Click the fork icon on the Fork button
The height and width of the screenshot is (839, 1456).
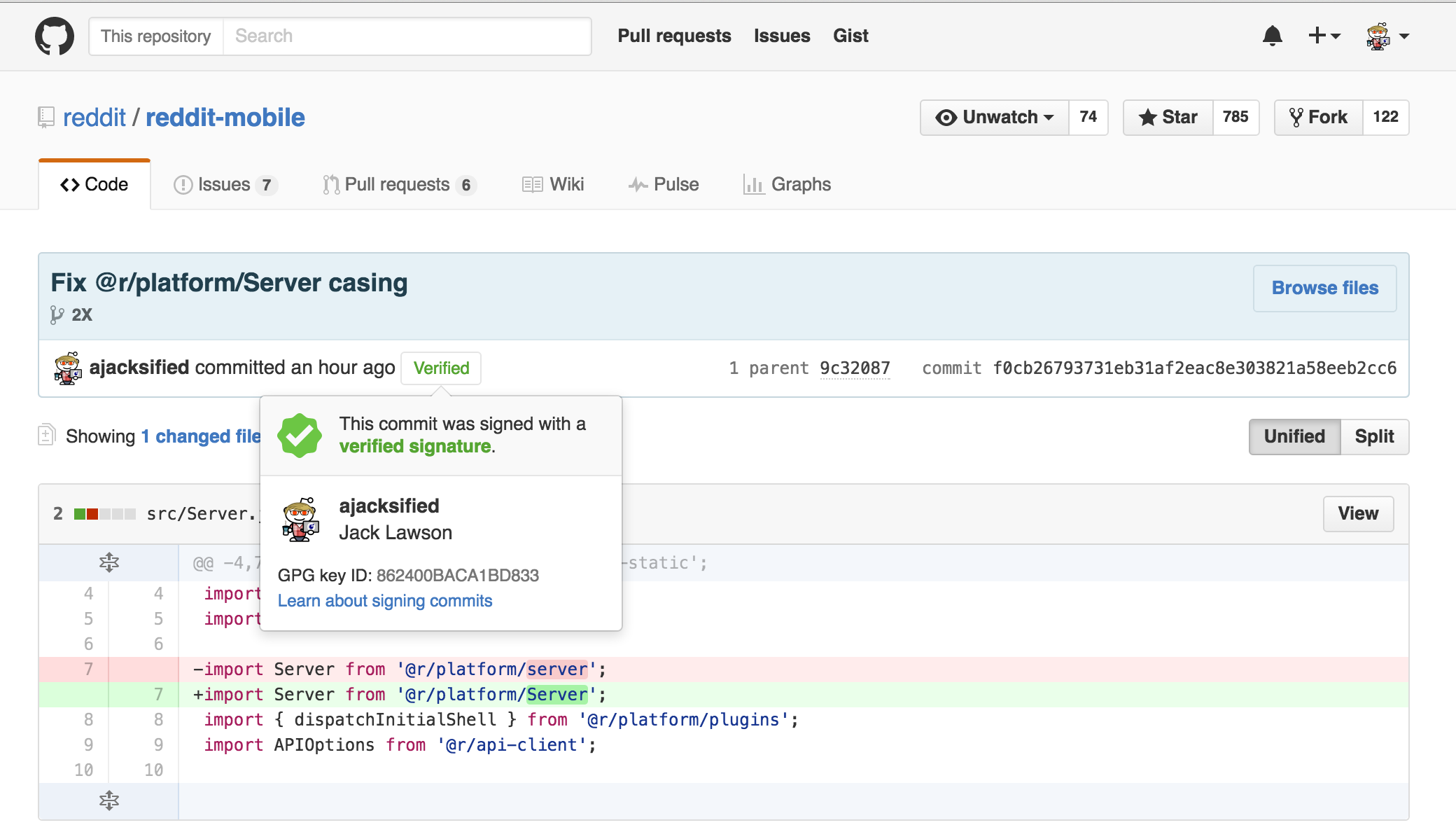click(x=1297, y=117)
